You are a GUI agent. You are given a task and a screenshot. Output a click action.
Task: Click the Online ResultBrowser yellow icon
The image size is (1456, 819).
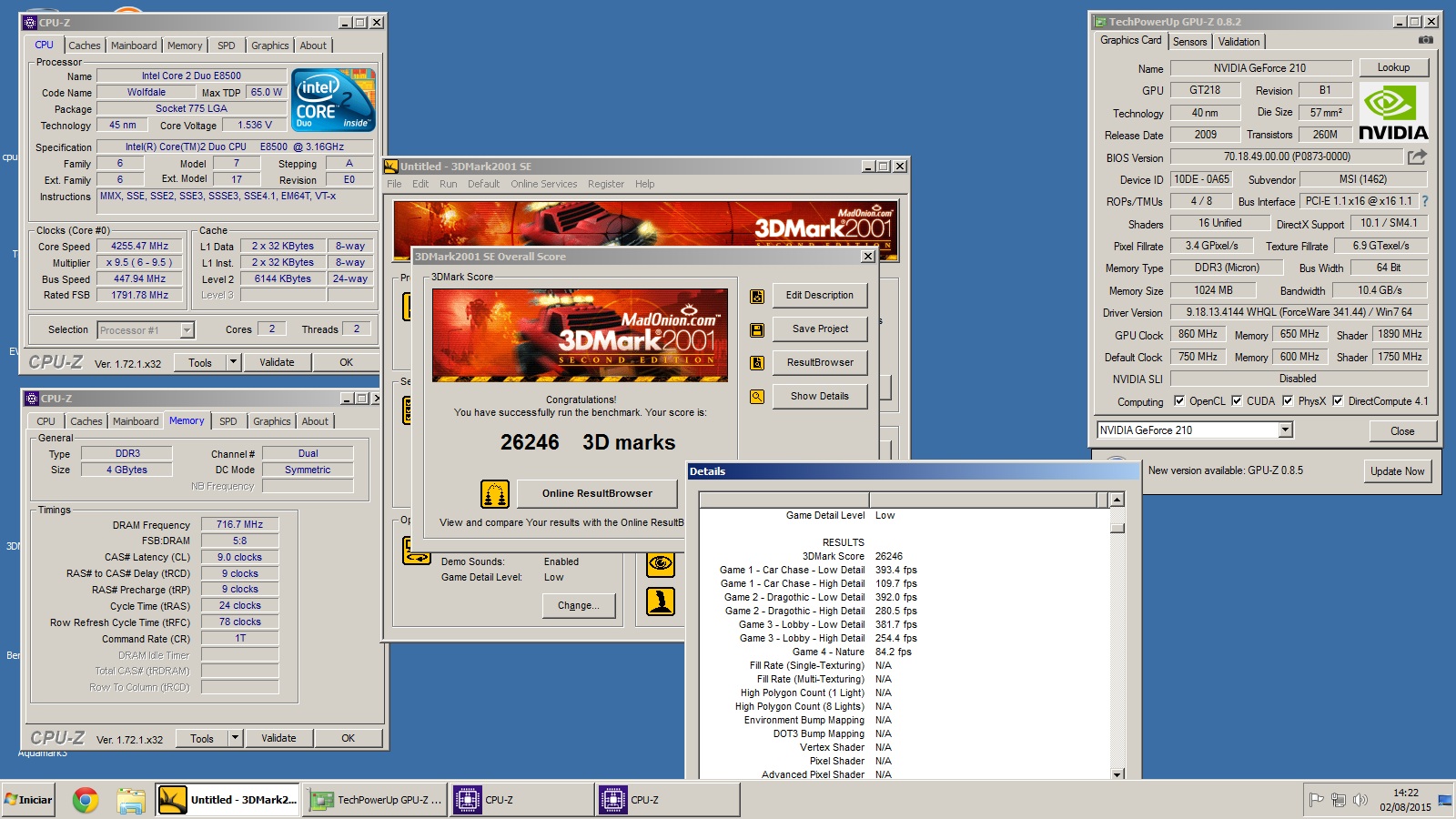pos(495,494)
